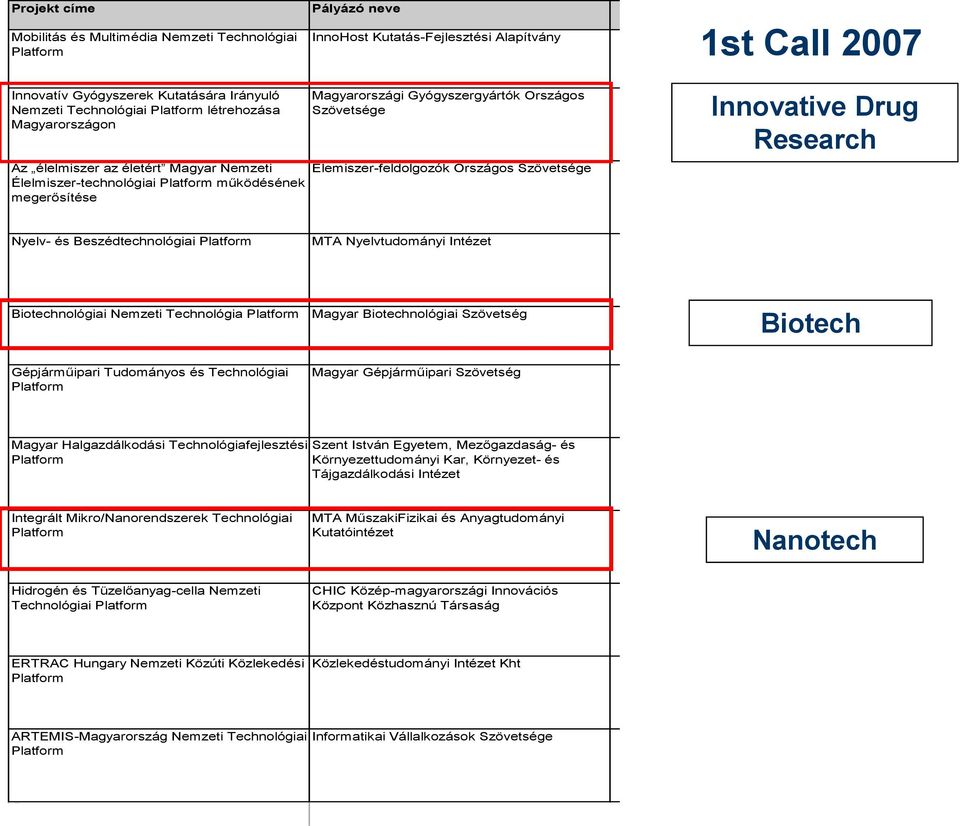This screenshot has height=826, width=960.
Task: Click the 'Nanotech' label box
Action: (x=814, y=539)
